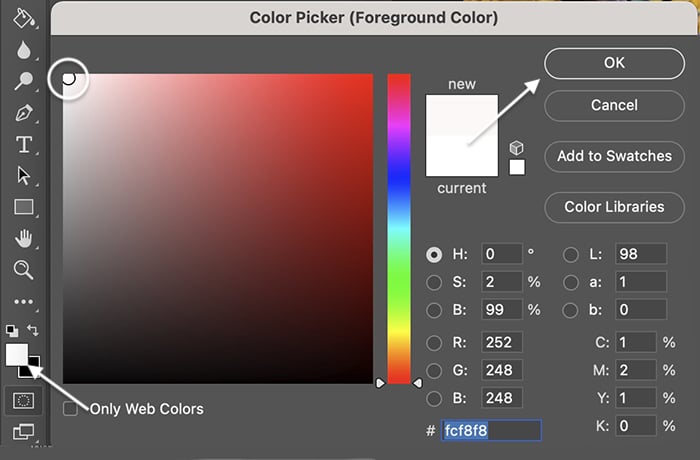This screenshot has height=460, width=700.
Task: Click the L field showing 98
Action: coord(641,254)
